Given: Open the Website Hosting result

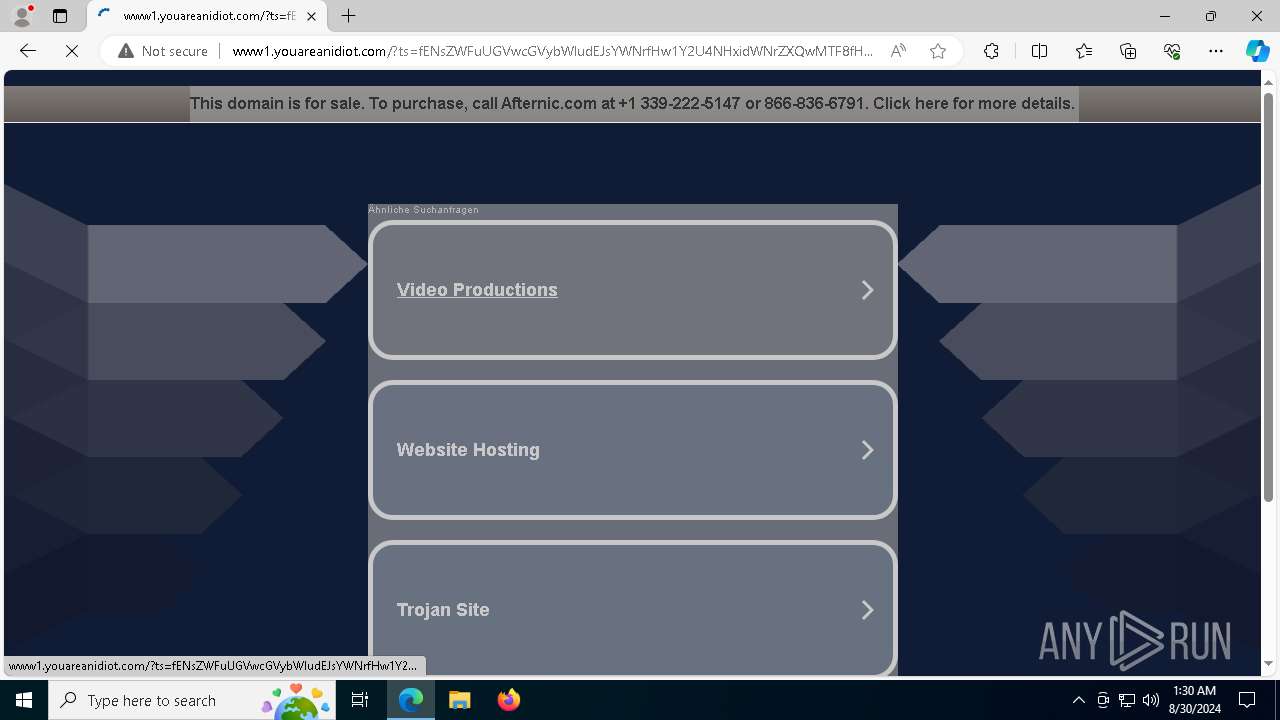Looking at the screenshot, I should (x=632, y=450).
